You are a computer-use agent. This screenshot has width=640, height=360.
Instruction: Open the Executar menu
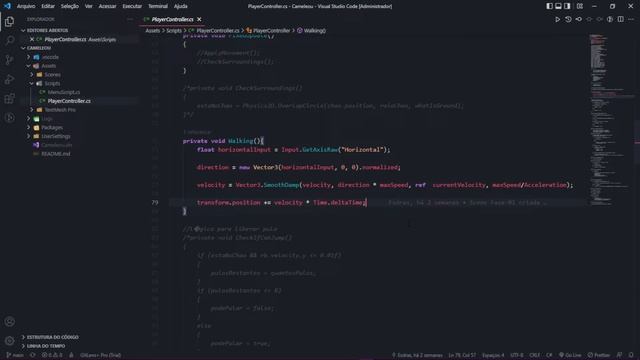click(x=132, y=6)
